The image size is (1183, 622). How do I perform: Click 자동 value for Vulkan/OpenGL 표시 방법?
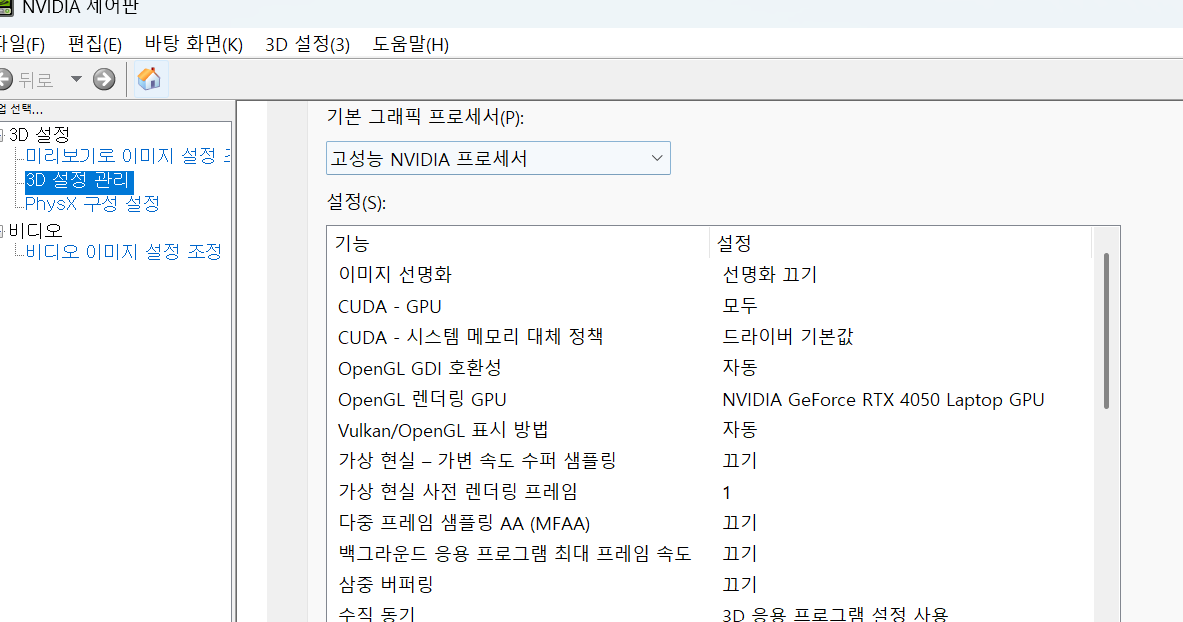[x=740, y=430]
